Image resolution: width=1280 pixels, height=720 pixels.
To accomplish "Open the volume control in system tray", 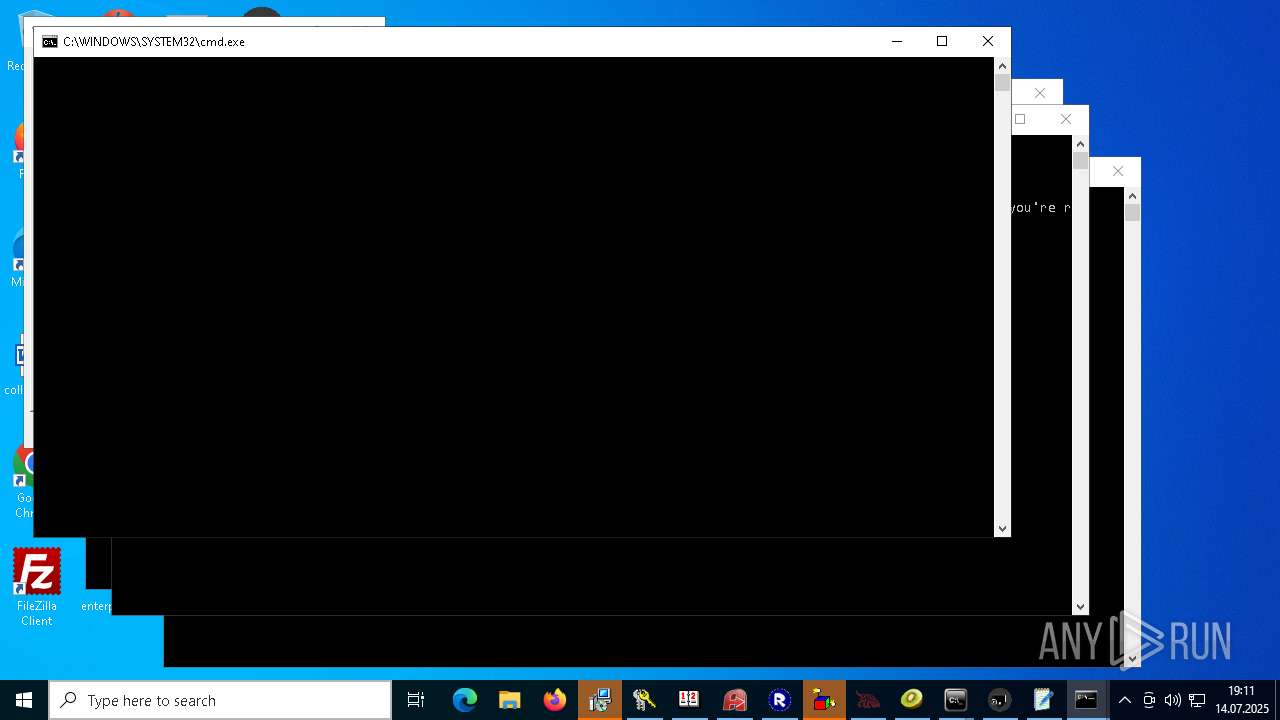I will [x=1172, y=700].
